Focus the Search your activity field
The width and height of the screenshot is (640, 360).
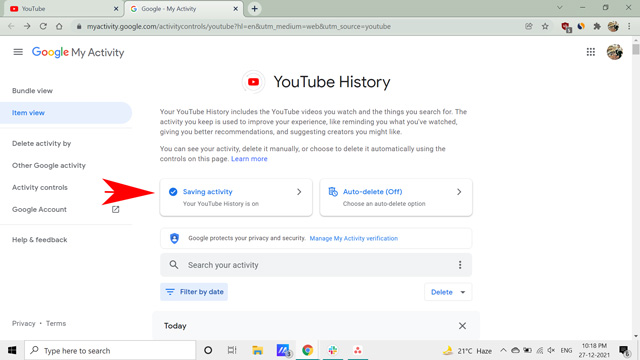[316, 265]
